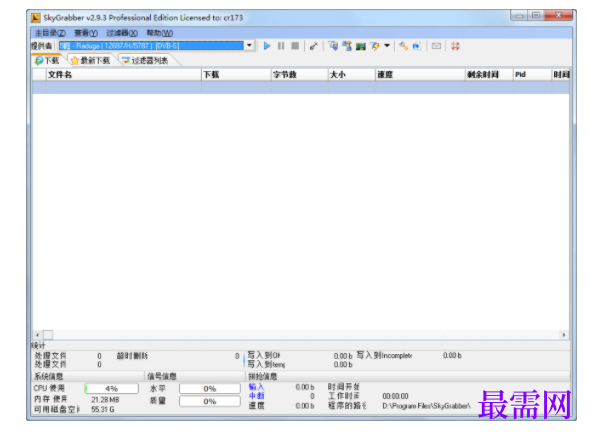This screenshot has width=590, height=436.
Task: Start grabbing with the blue play icon
Action: 267,46
